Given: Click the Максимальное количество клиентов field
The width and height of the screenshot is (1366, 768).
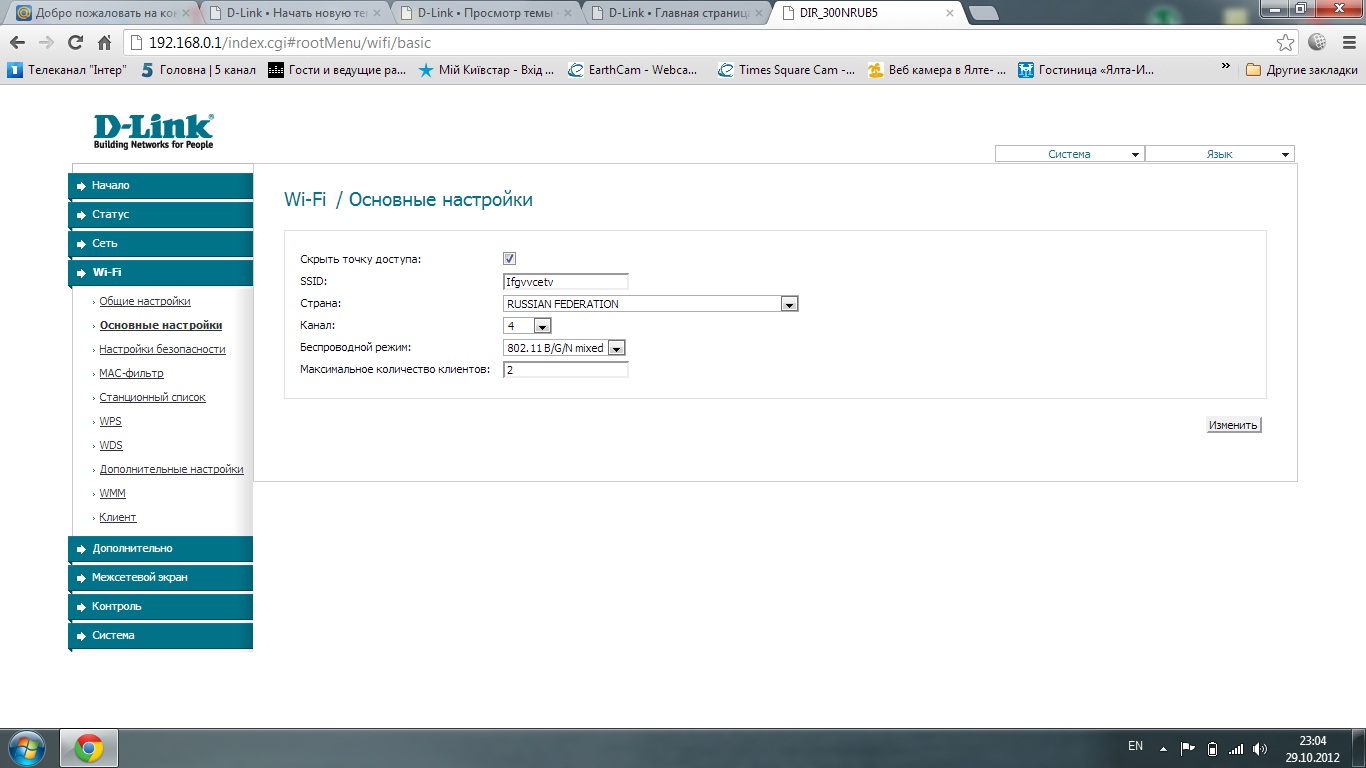Looking at the screenshot, I should point(566,370).
